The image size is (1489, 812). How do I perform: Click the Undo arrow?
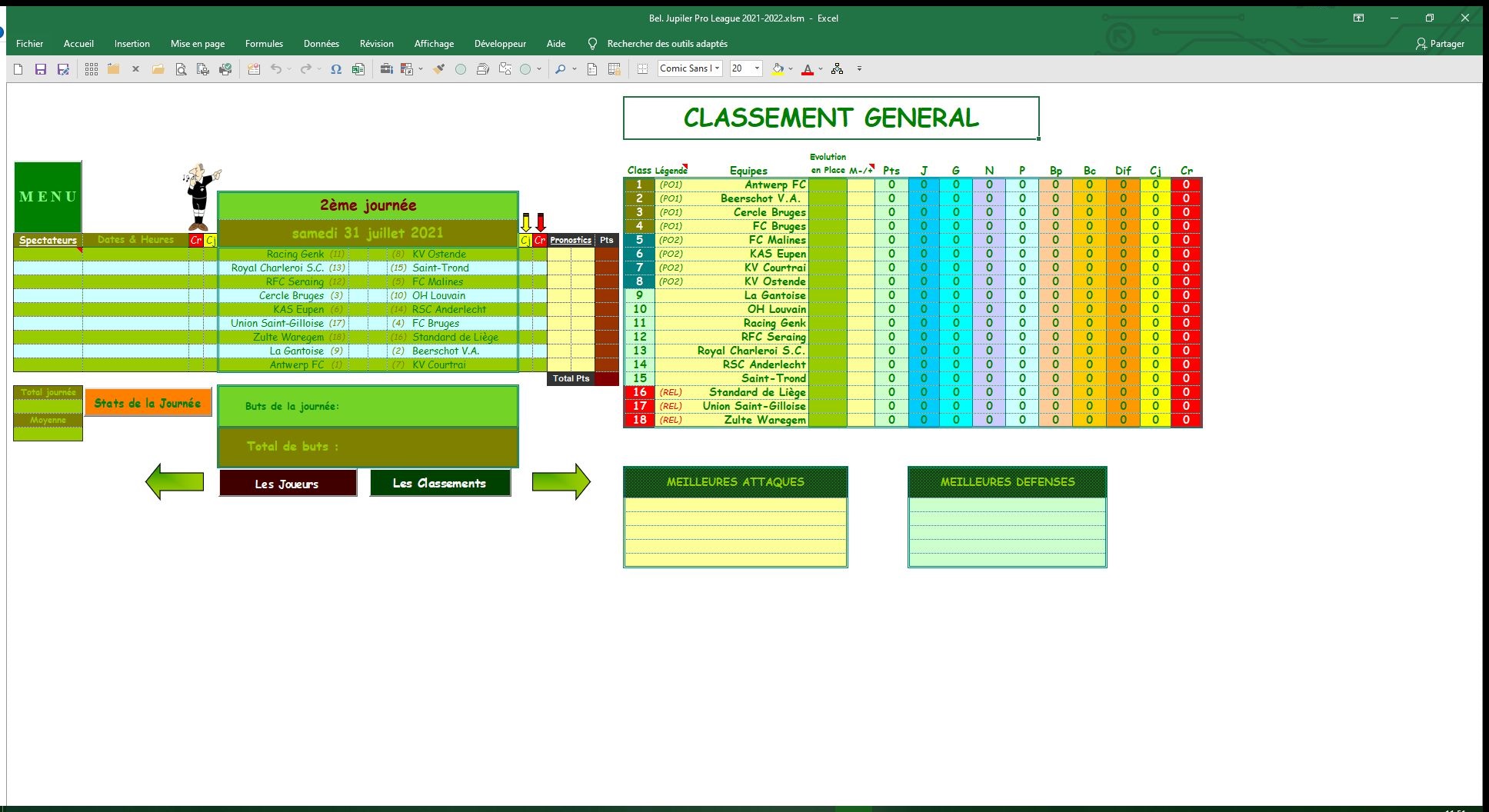(275, 69)
